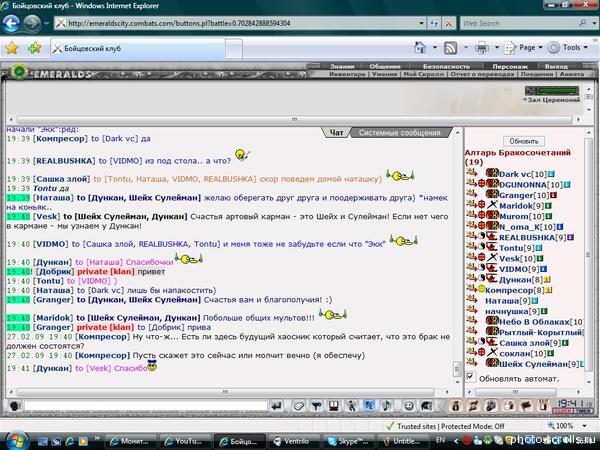The height and width of the screenshot is (450, 600).
Task: Open the feeds button dropdown arrow
Action: pyautogui.click(x=466, y=48)
